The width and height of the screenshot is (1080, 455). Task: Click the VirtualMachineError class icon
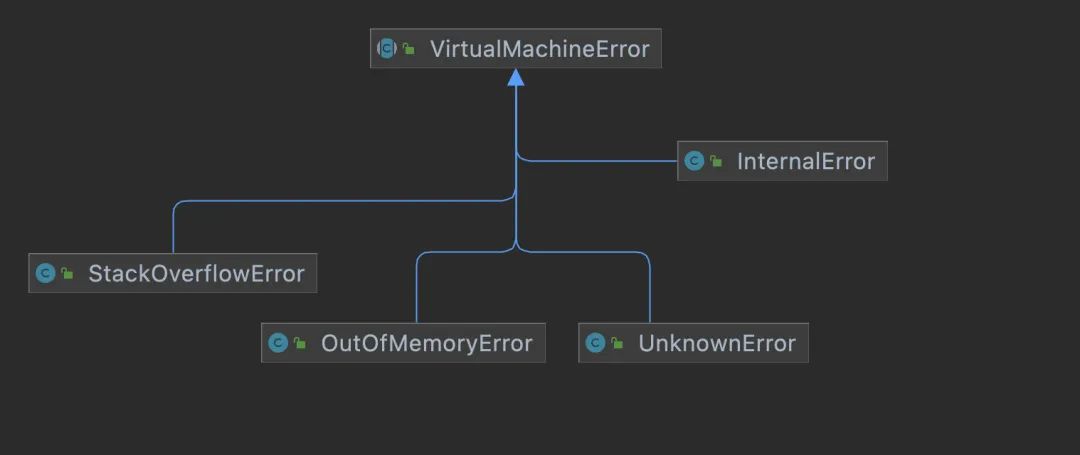tap(387, 49)
